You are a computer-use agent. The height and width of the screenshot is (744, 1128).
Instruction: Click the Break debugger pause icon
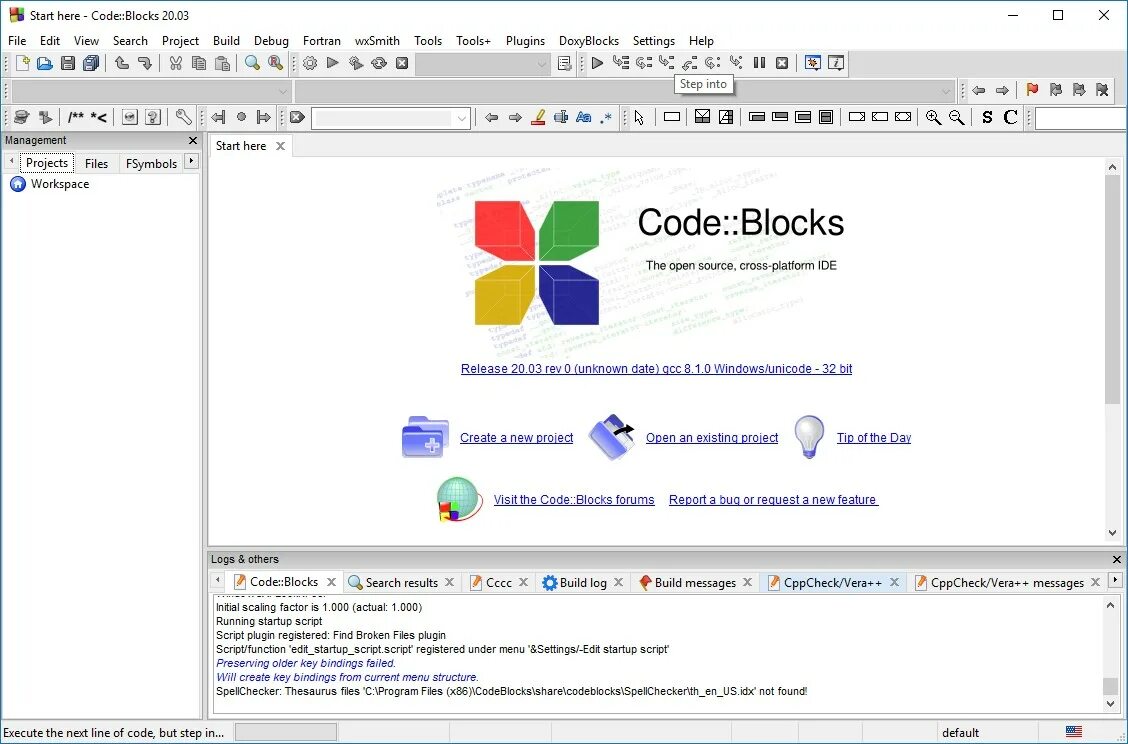tap(759, 63)
